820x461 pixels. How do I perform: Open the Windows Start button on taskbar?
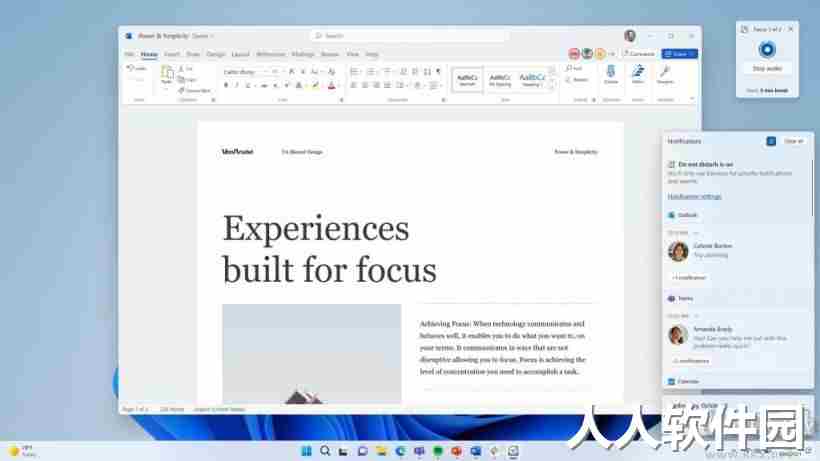[306, 451]
